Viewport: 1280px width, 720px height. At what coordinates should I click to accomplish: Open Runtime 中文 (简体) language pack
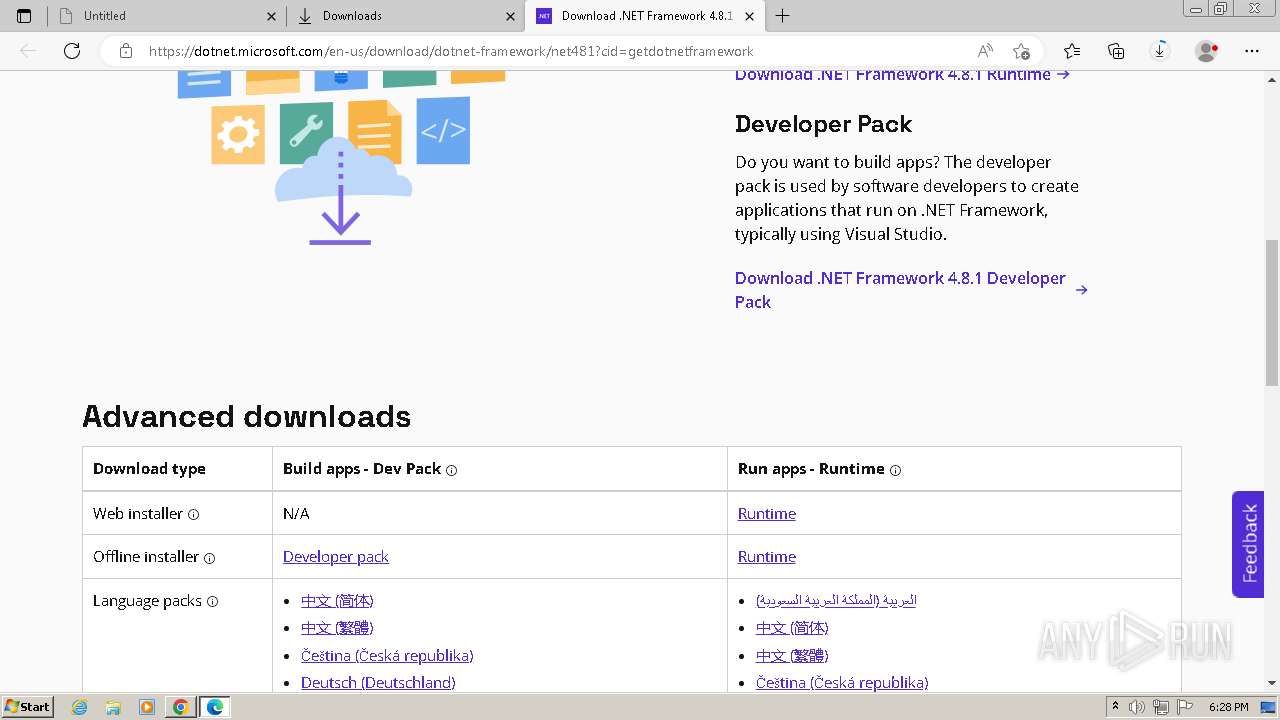[x=792, y=628]
